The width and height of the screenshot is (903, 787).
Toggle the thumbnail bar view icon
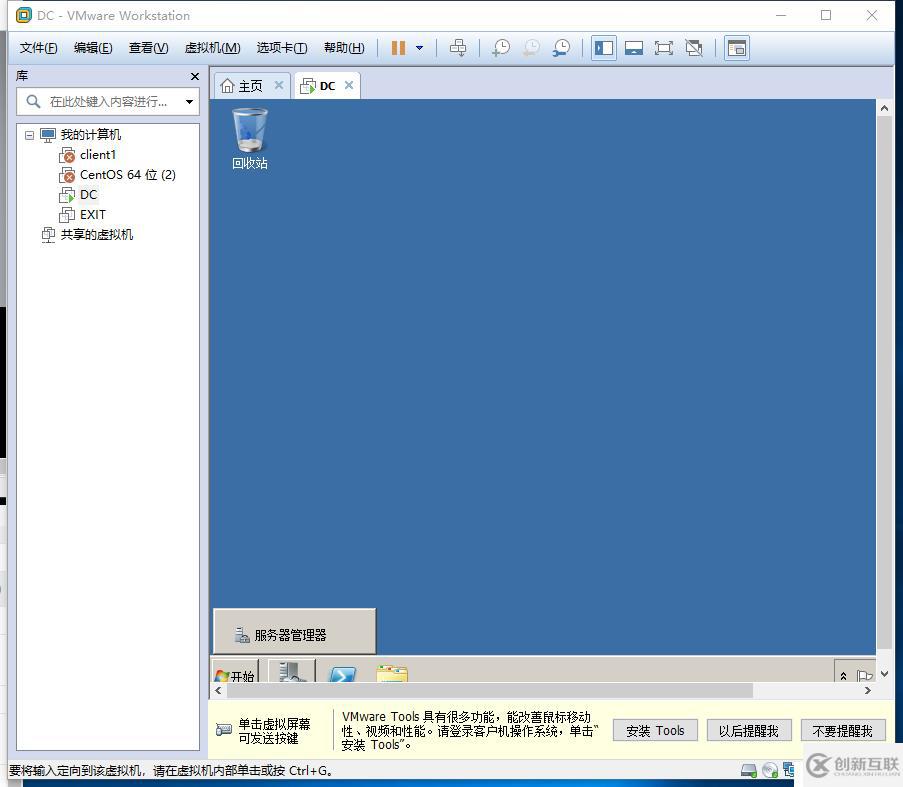633,48
